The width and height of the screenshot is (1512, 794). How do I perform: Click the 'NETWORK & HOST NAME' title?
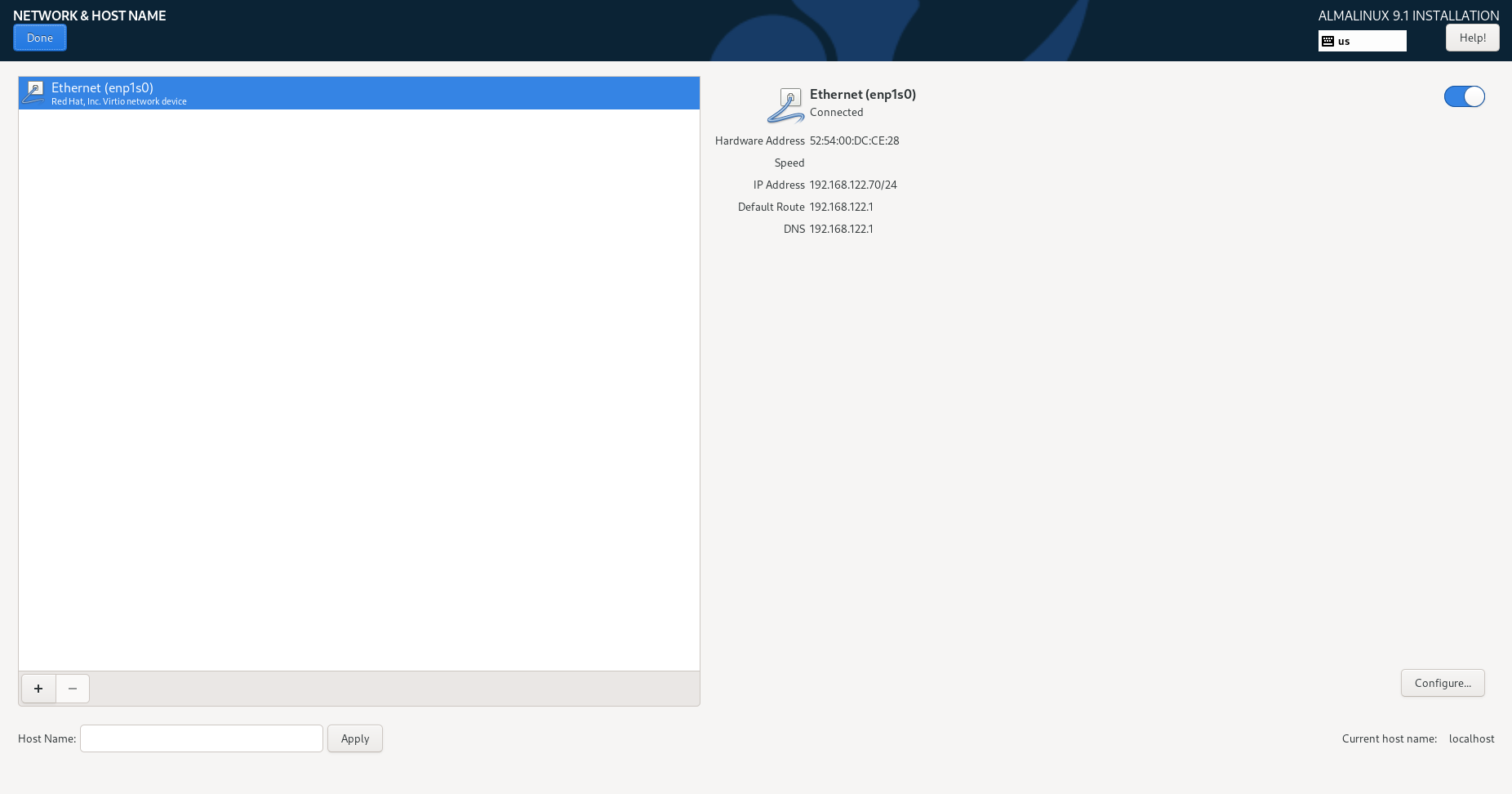pos(90,16)
